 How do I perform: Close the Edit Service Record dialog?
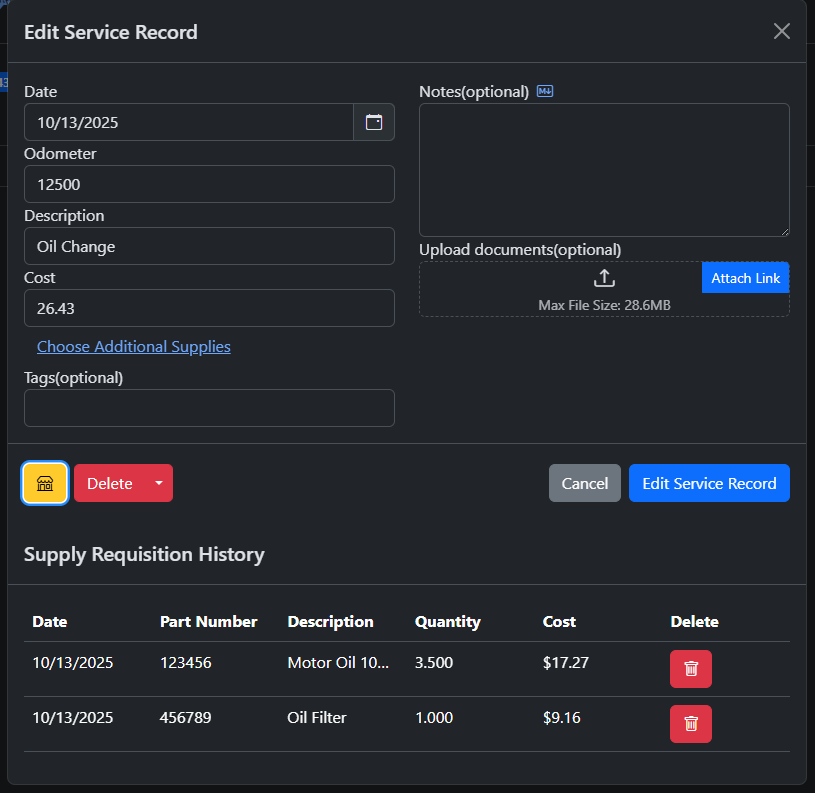(x=781, y=31)
